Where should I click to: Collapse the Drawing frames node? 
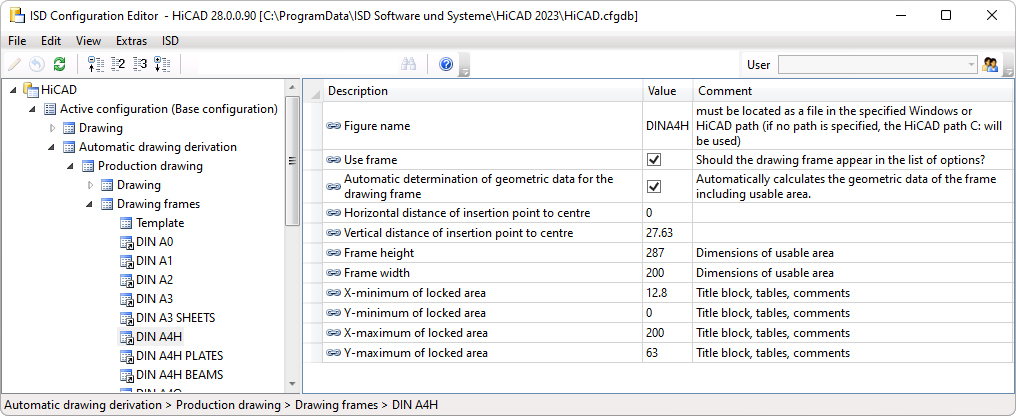click(92, 204)
